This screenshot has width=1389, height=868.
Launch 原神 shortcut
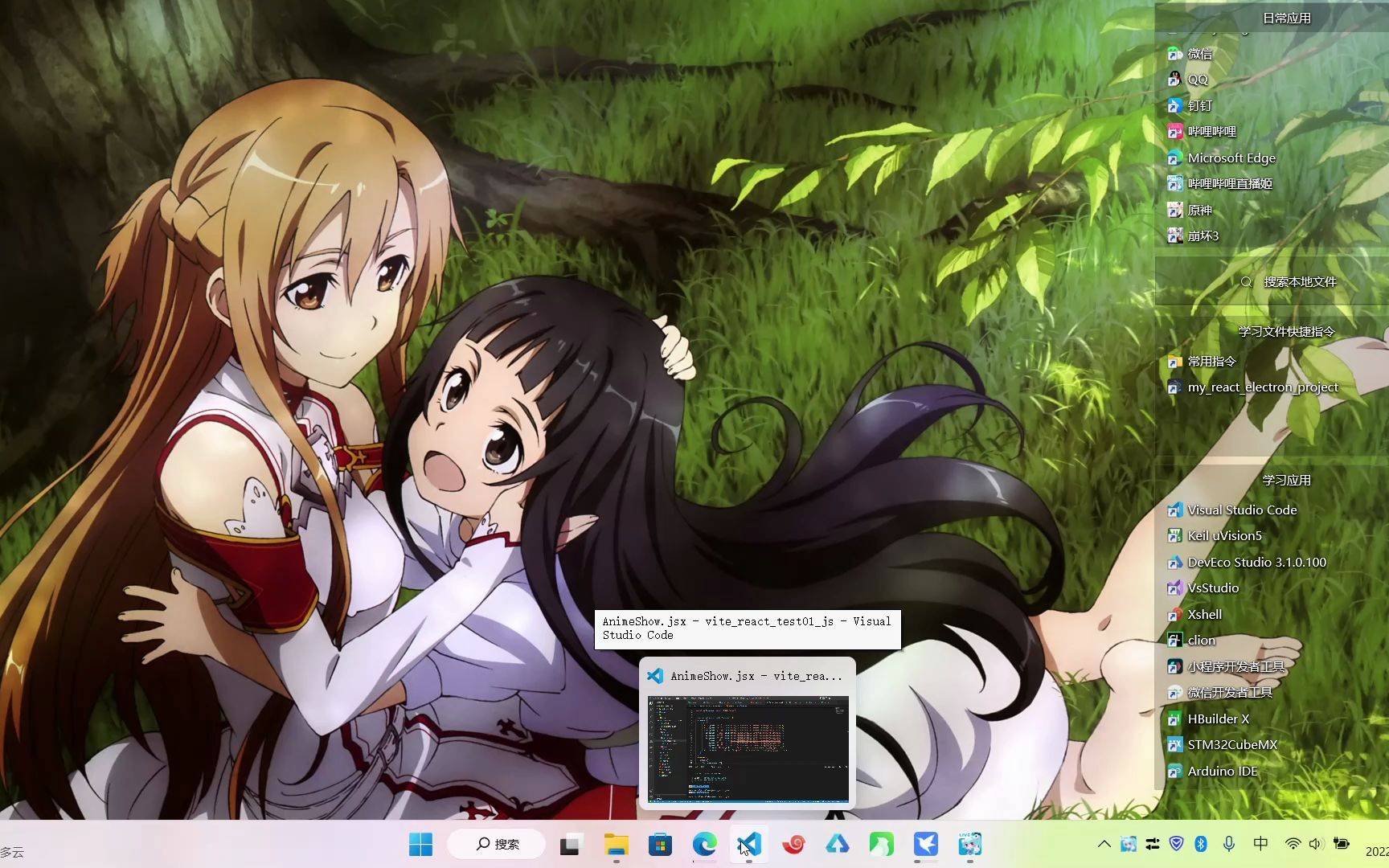1190,210
